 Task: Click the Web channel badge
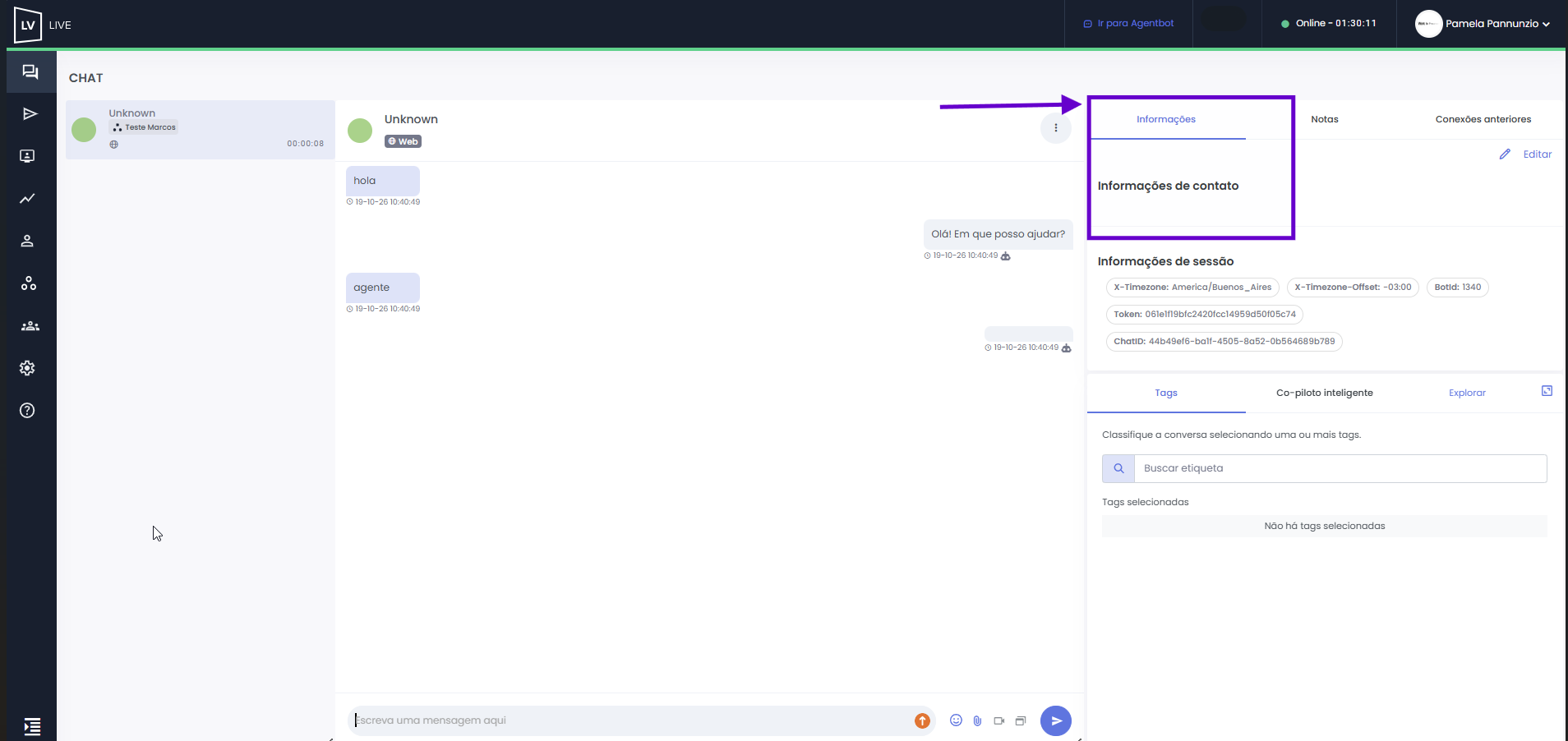coord(403,141)
